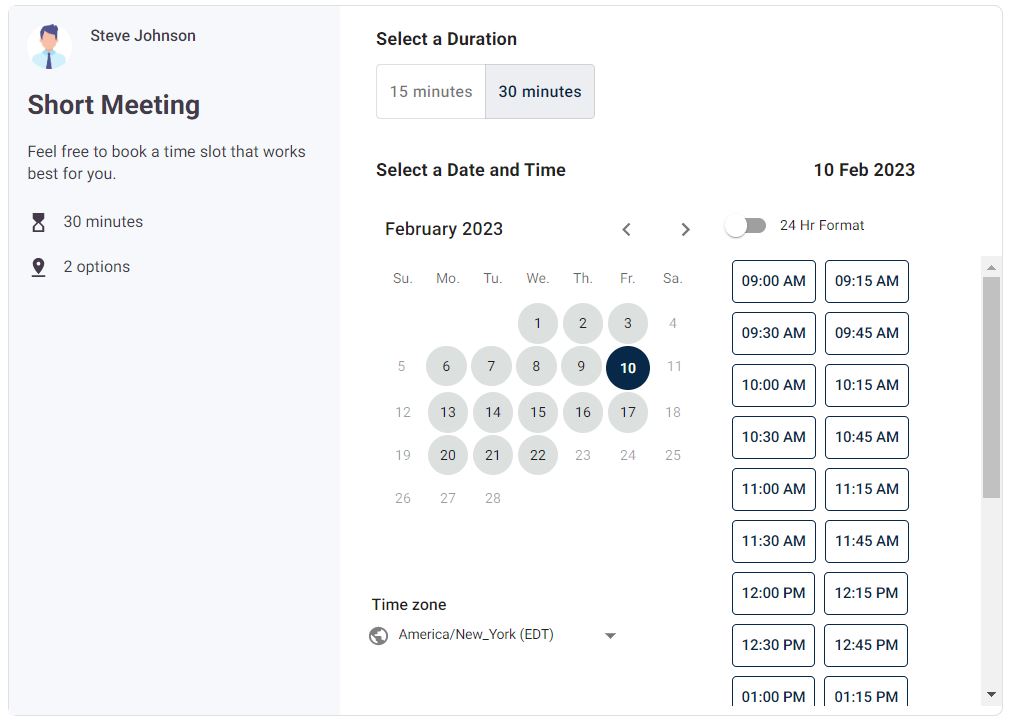
Task: Book the 09:00 AM time slot
Action: [x=773, y=281]
